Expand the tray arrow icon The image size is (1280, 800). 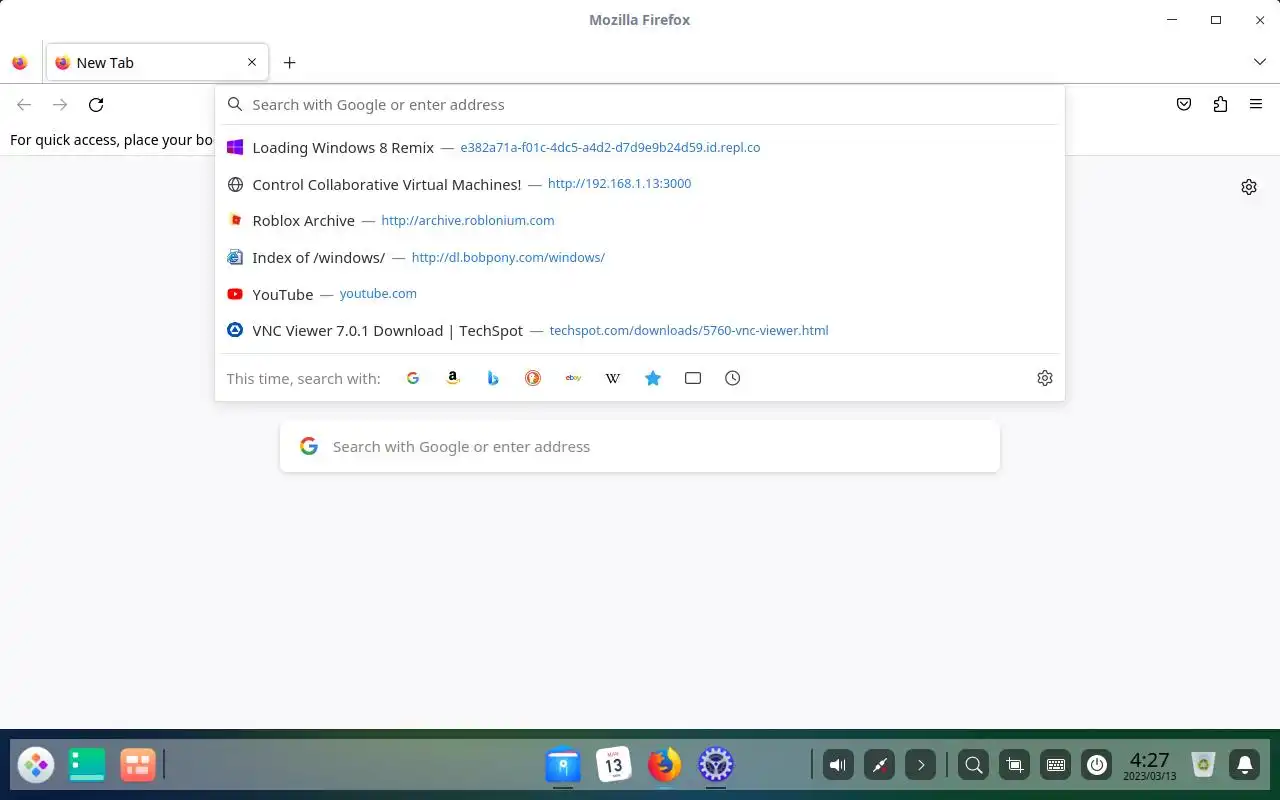(x=921, y=766)
